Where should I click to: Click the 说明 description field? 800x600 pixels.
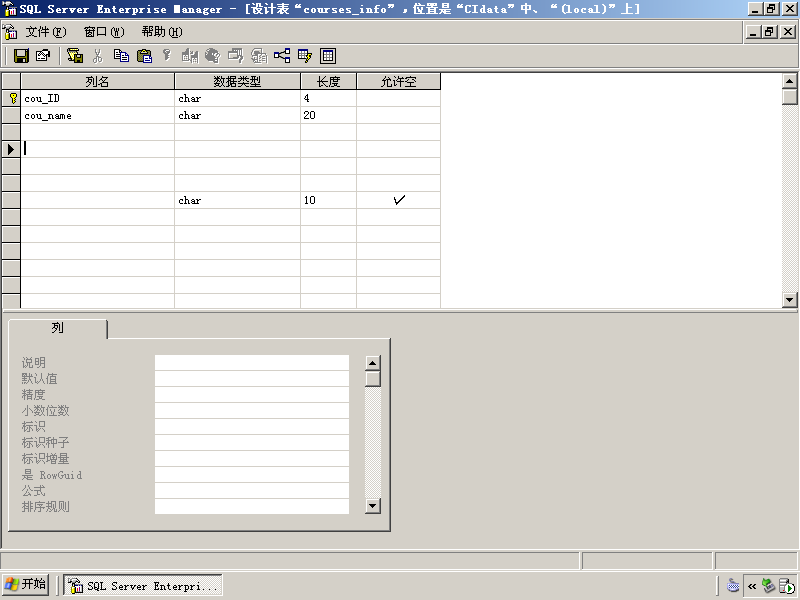(x=252, y=363)
